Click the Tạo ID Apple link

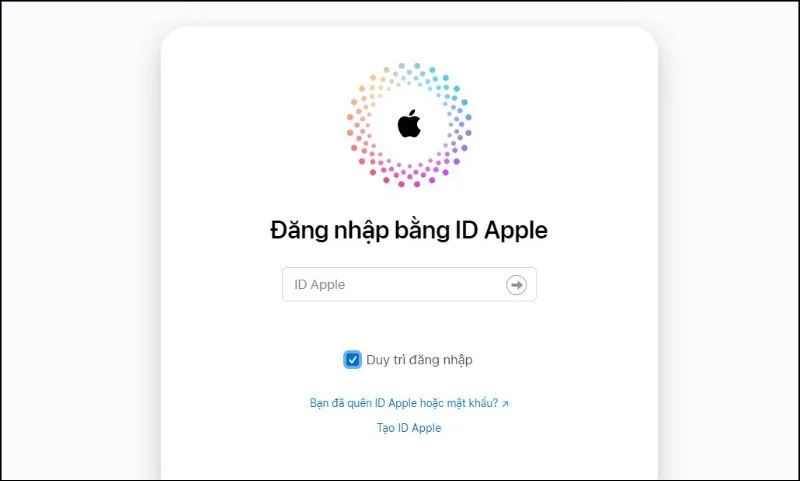coord(409,427)
